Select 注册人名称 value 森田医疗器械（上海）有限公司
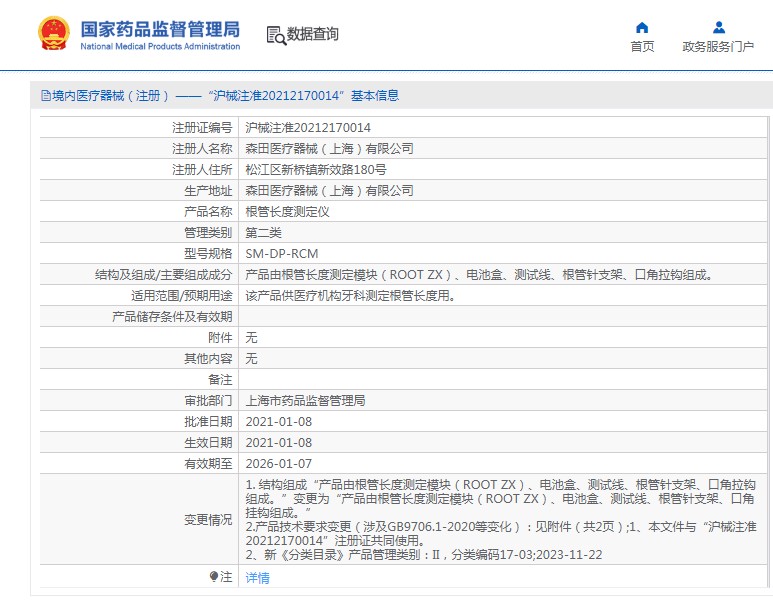Screen dimensions: 773x606 329,148
